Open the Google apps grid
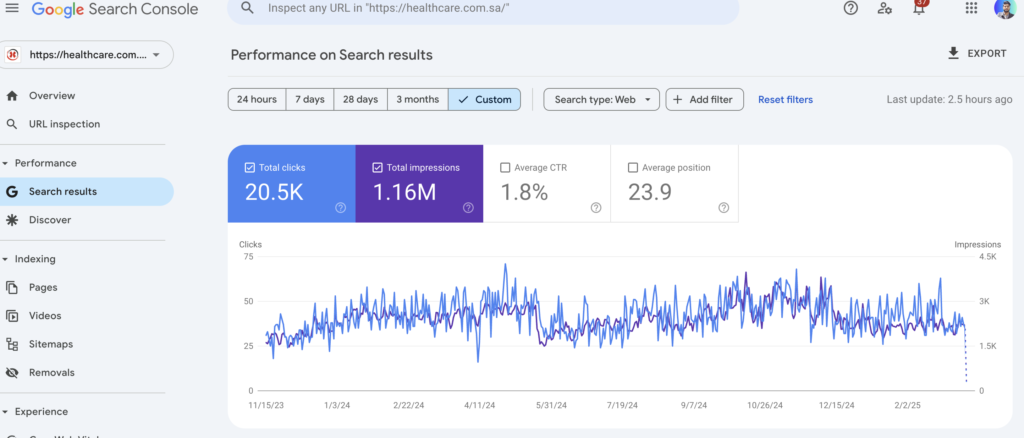Viewport: 1024px width, 438px height. (971, 8)
